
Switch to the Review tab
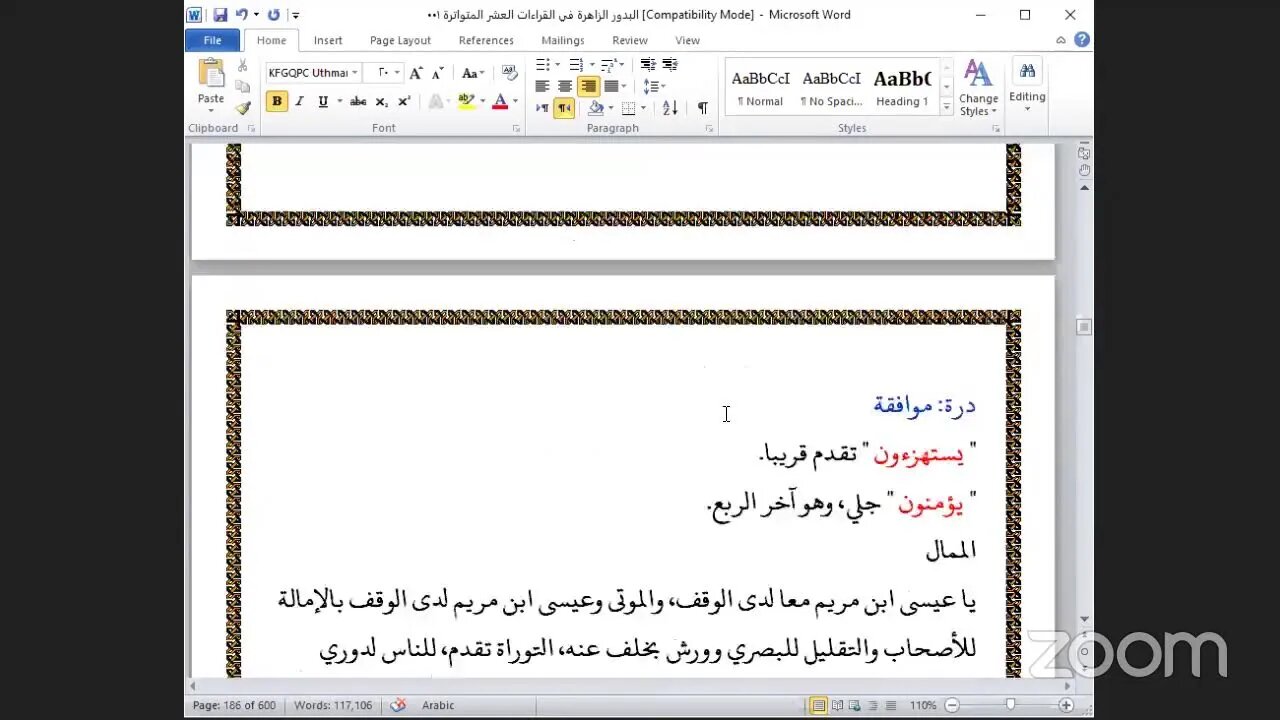click(630, 40)
